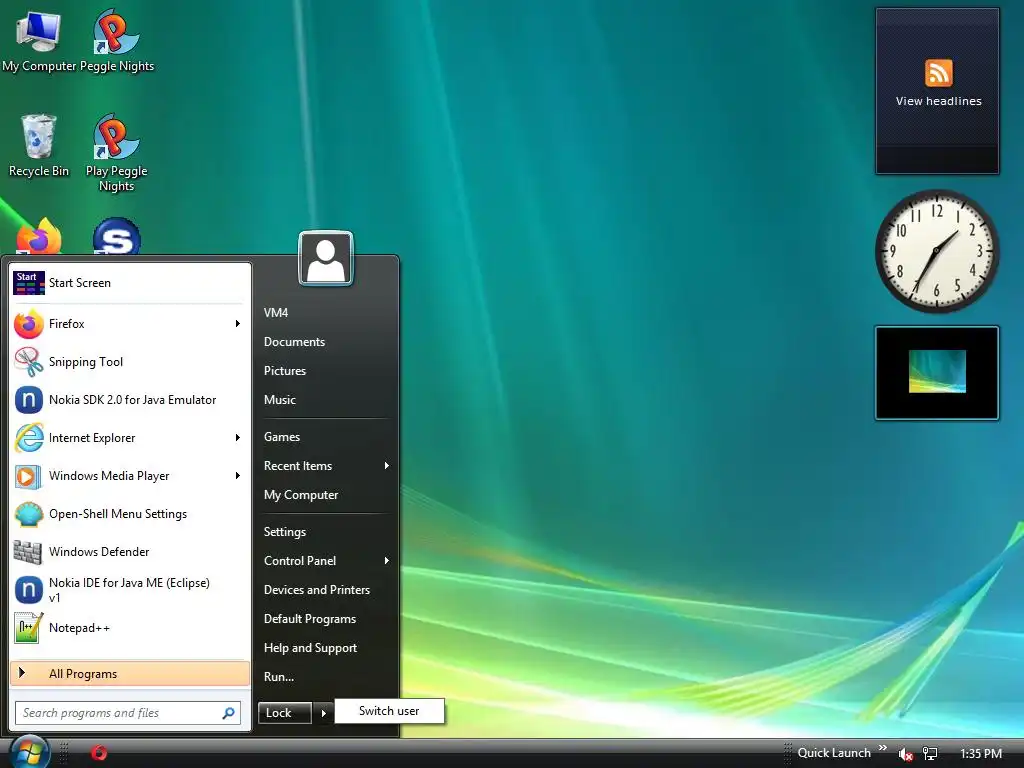Expand the Firefox submenu arrow
The height and width of the screenshot is (768, 1024).
(x=238, y=324)
